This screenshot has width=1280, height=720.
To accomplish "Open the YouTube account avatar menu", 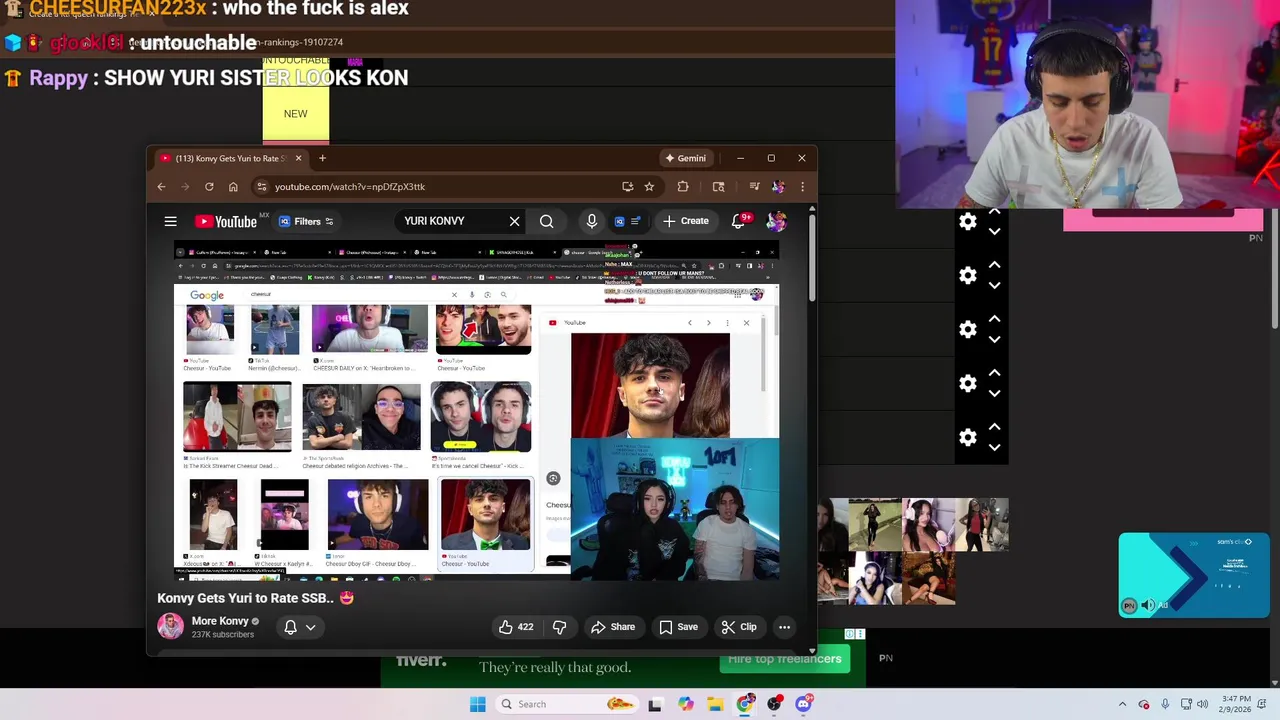I will [777, 221].
